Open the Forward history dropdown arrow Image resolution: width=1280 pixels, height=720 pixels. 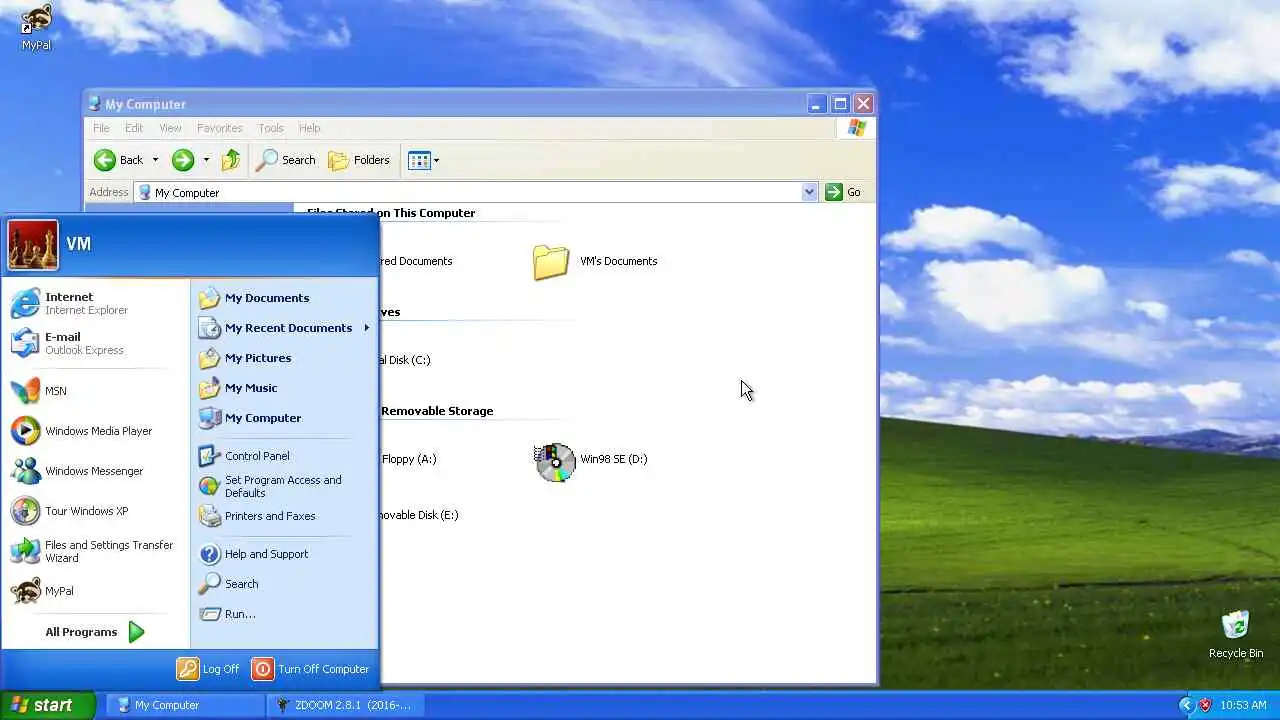206,160
